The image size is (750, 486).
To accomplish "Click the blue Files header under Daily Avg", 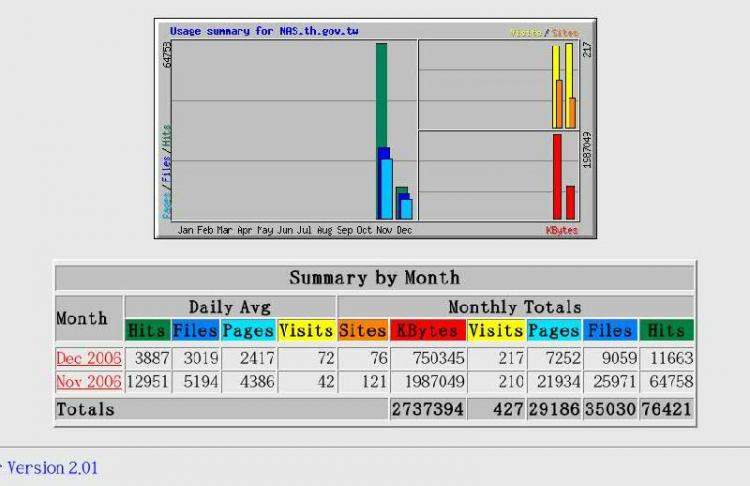I will (x=196, y=330).
